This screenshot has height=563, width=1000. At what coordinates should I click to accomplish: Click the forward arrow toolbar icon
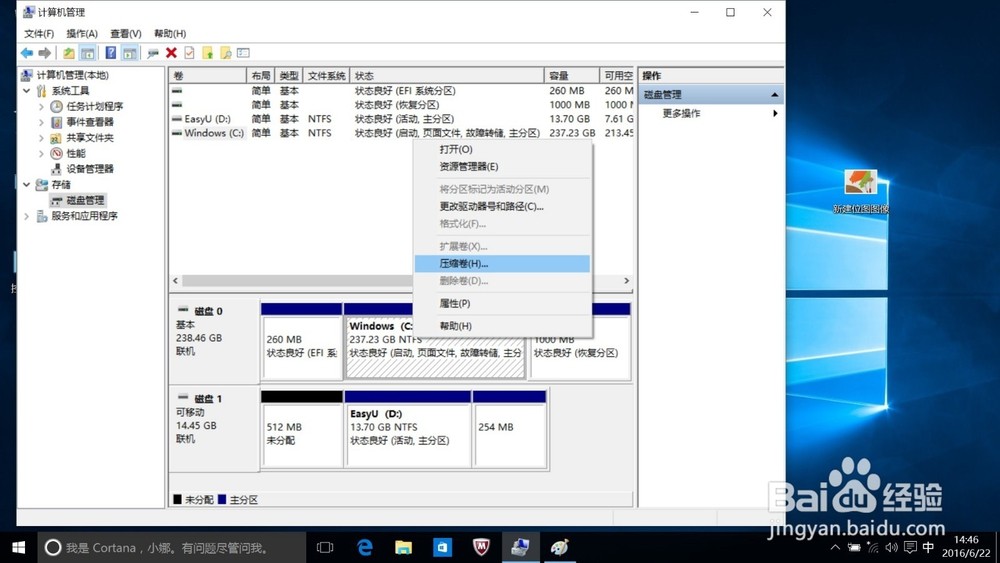[45, 53]
